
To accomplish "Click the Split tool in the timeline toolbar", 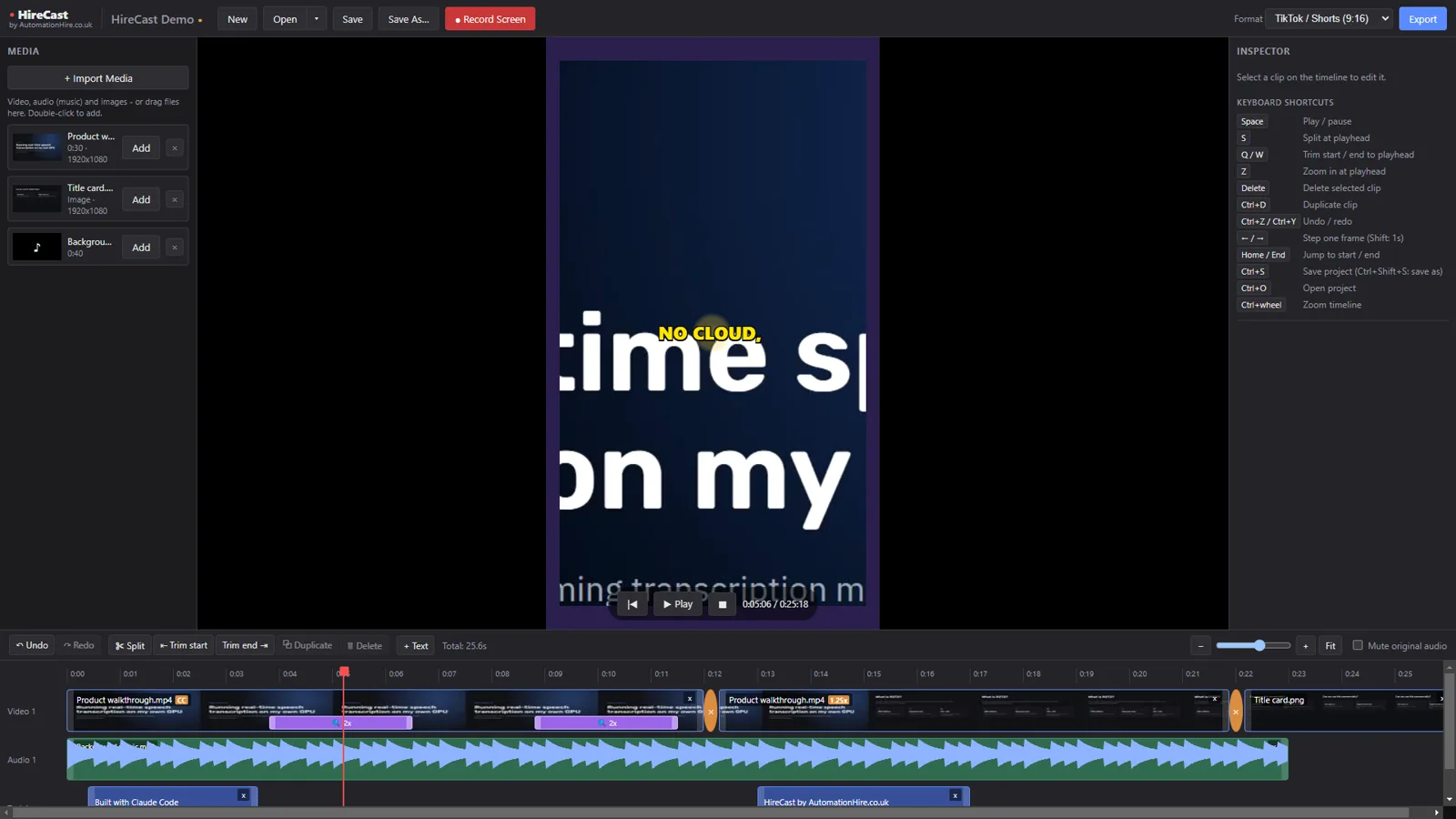I will 130,646.
